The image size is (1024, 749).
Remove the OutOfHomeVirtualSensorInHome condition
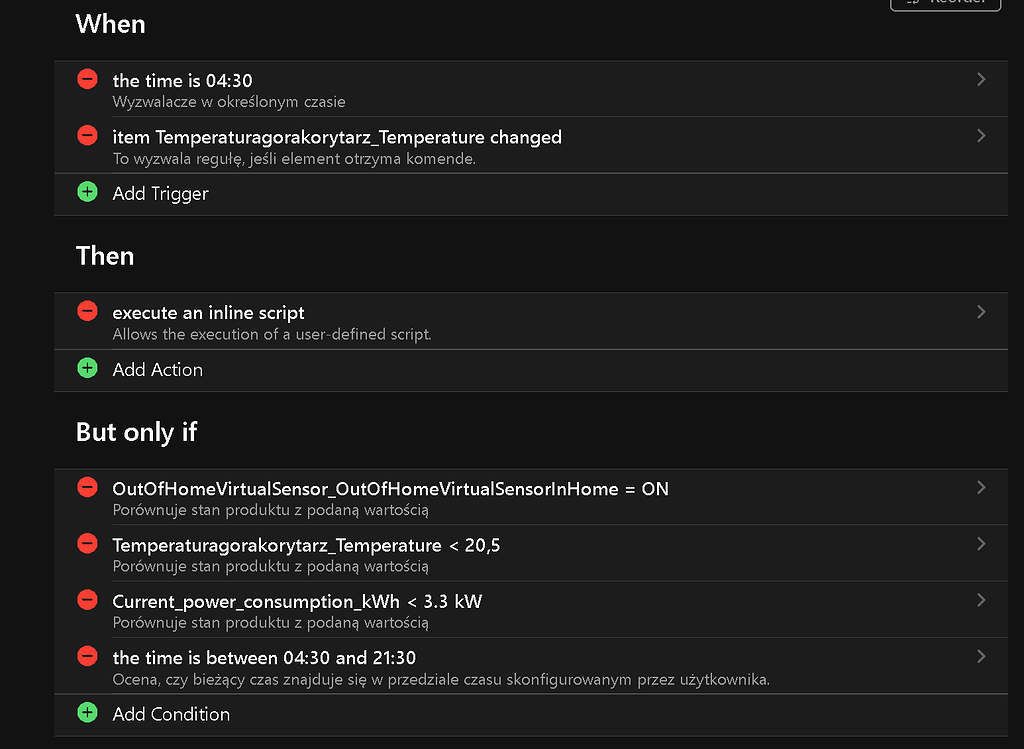[87, 487]
